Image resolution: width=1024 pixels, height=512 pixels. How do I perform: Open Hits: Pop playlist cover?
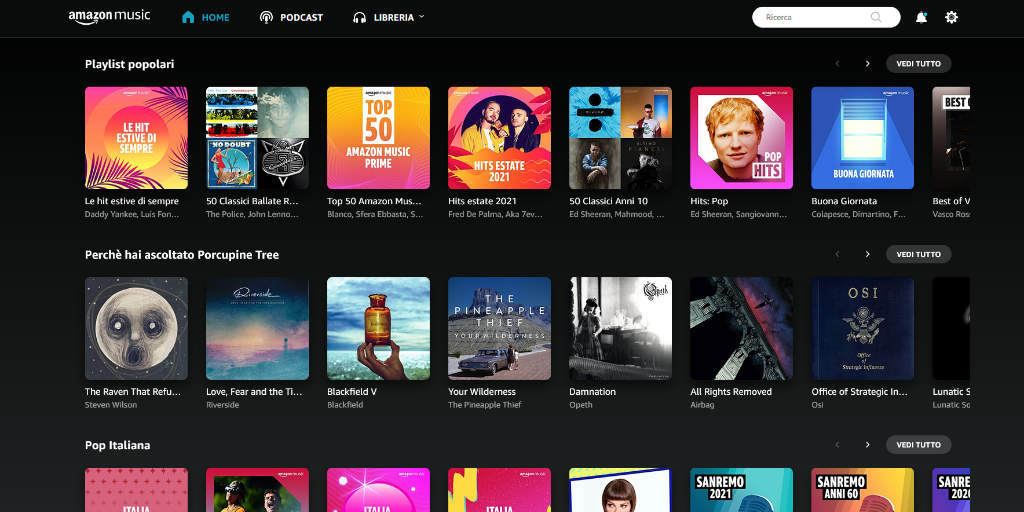[742, 138]
